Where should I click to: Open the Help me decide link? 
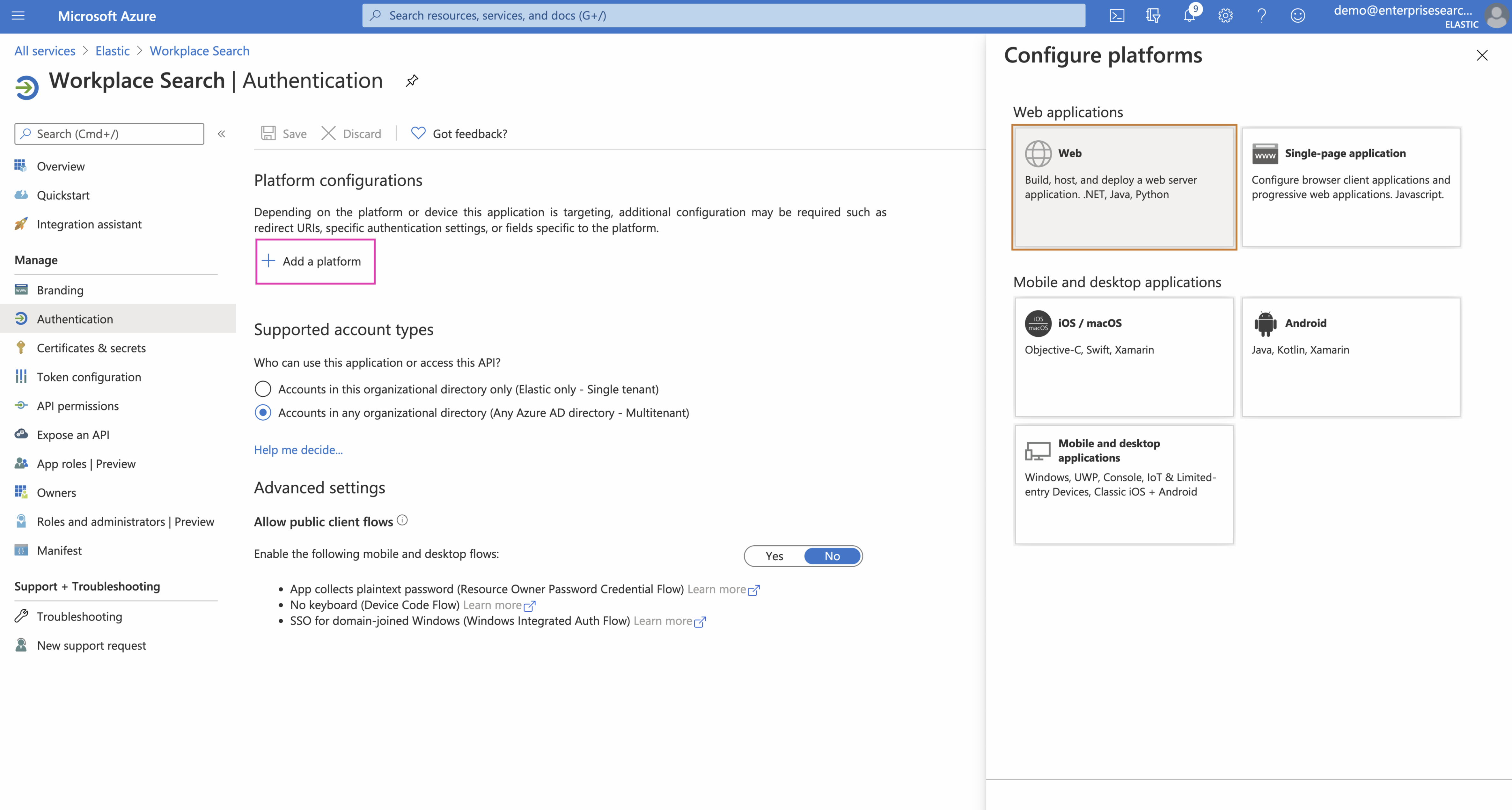tap(298, 450)
